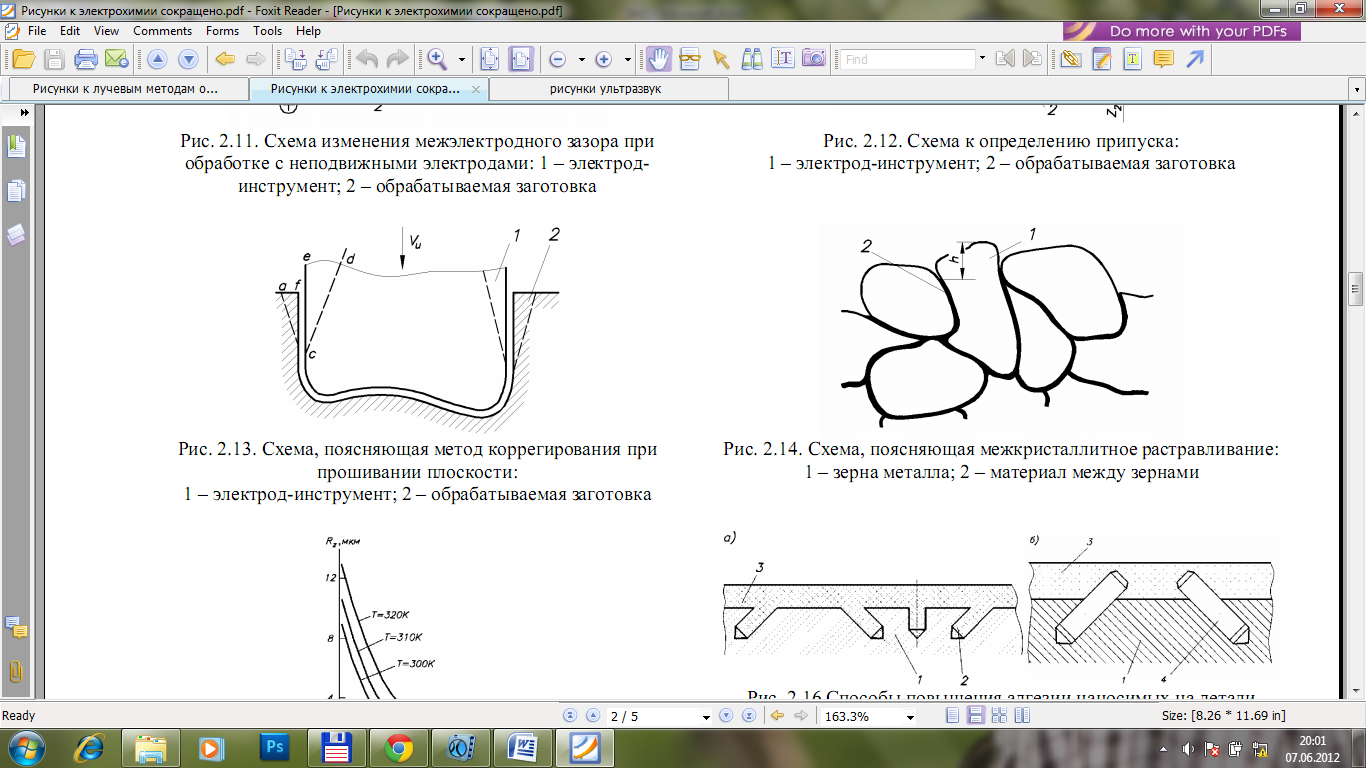Select the Zoom magnifier tool
The height and width of the screenshot is (768, 1366).
[x=437, y=59]
